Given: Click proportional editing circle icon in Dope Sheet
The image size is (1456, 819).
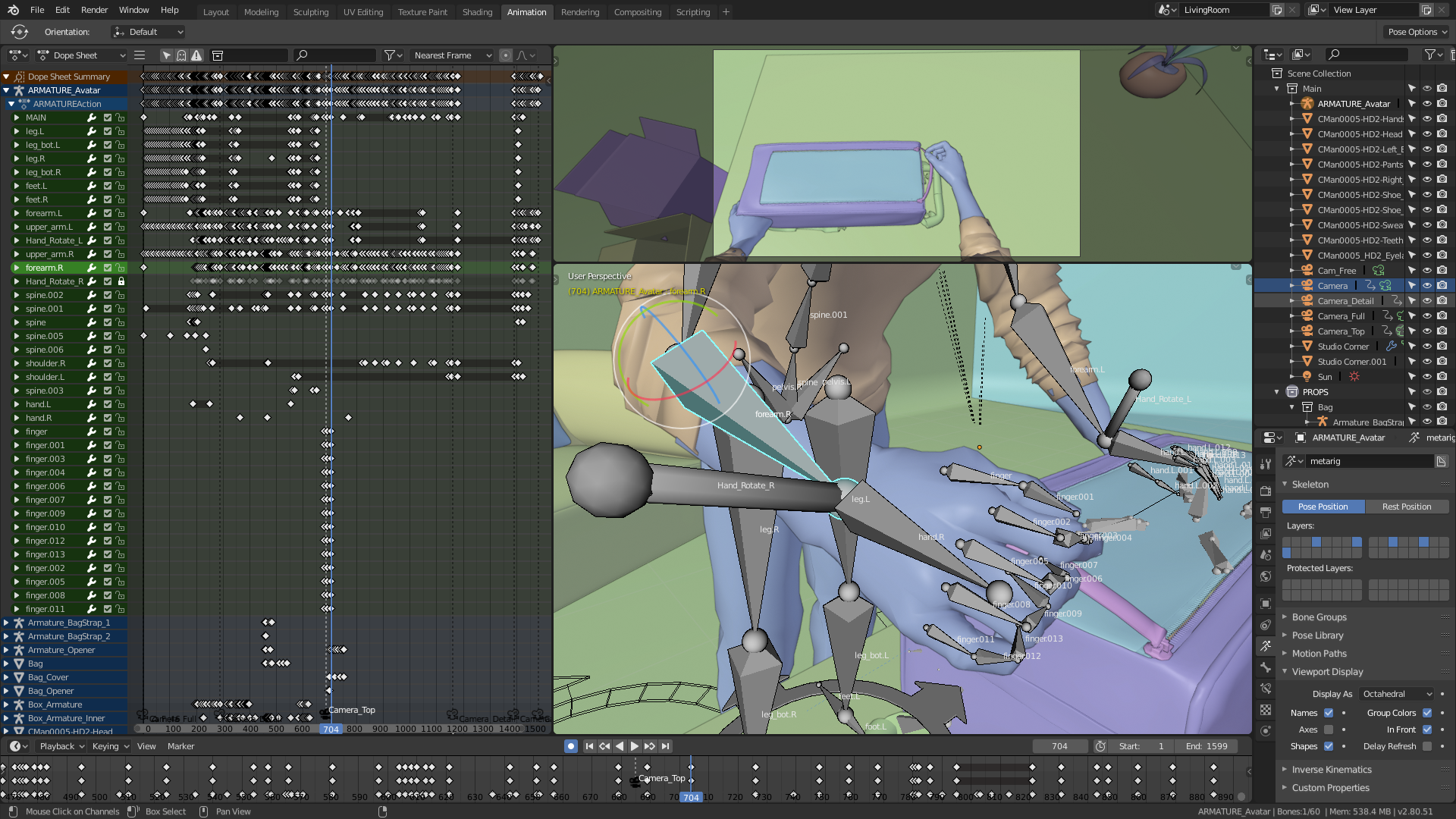Looking at the screenshot, I should click(506, 55).
